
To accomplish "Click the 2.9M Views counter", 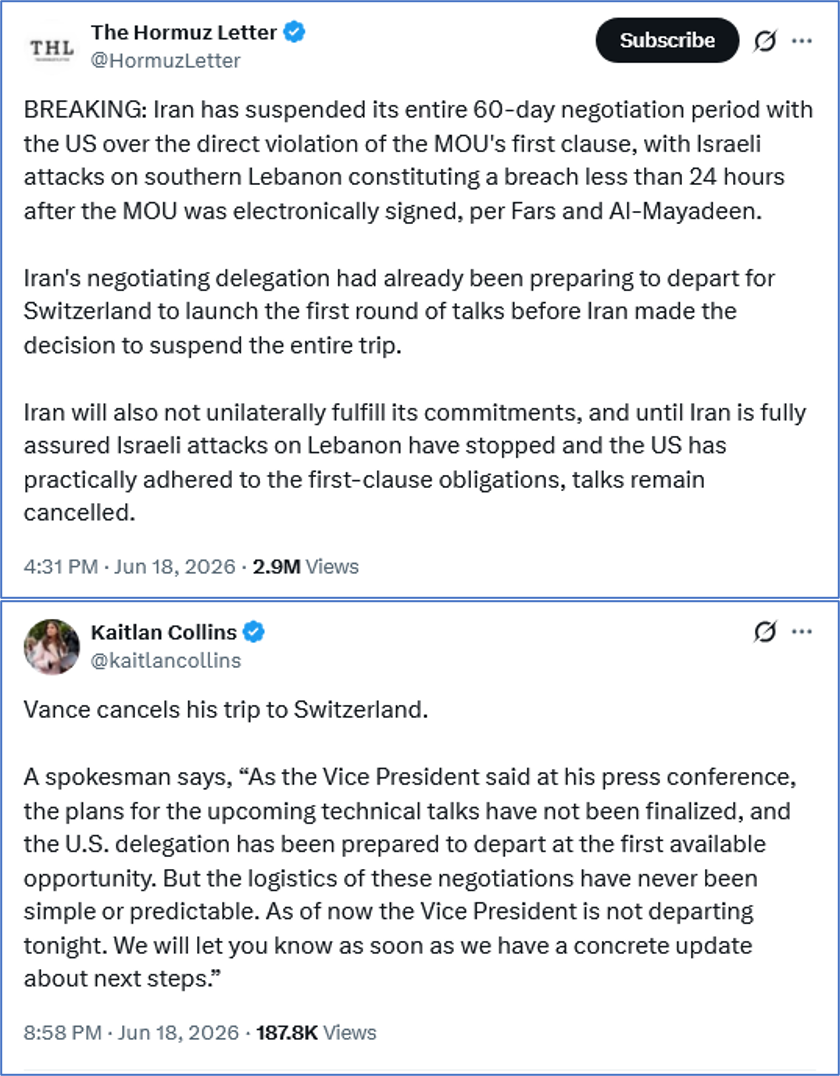I will click(306, 567).
